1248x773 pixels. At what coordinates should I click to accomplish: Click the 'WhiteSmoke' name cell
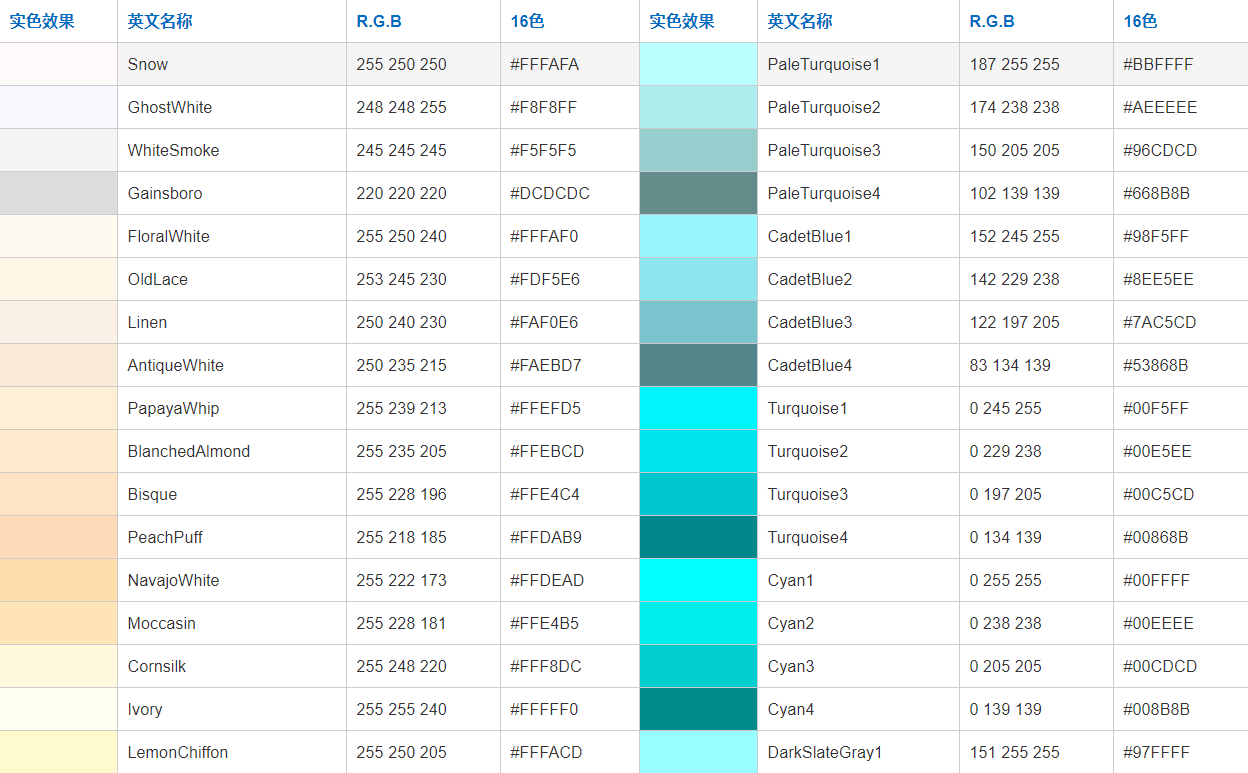tap(232, 150)
